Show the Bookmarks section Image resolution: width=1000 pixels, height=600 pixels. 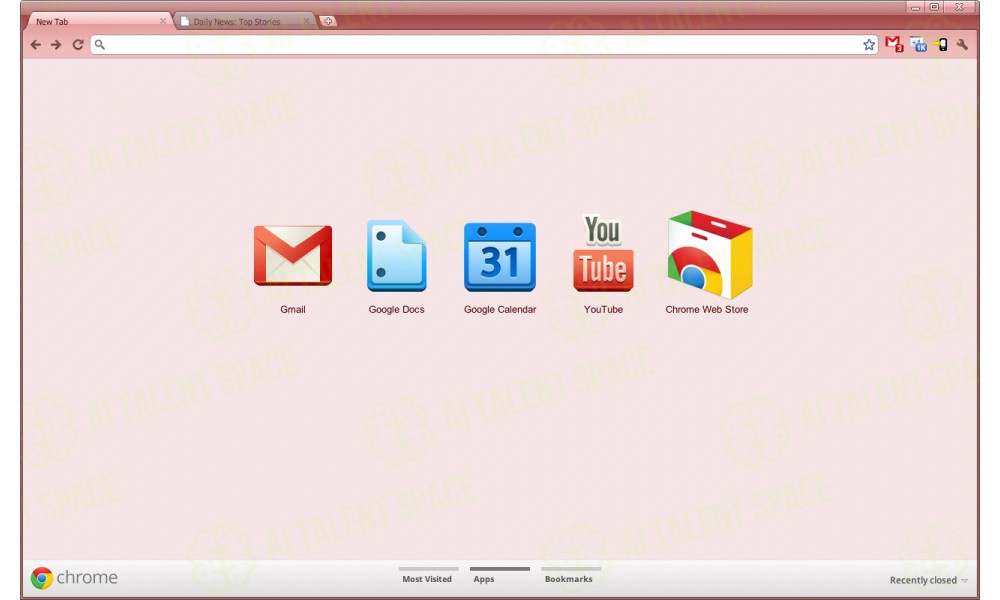tap(571, 576)
